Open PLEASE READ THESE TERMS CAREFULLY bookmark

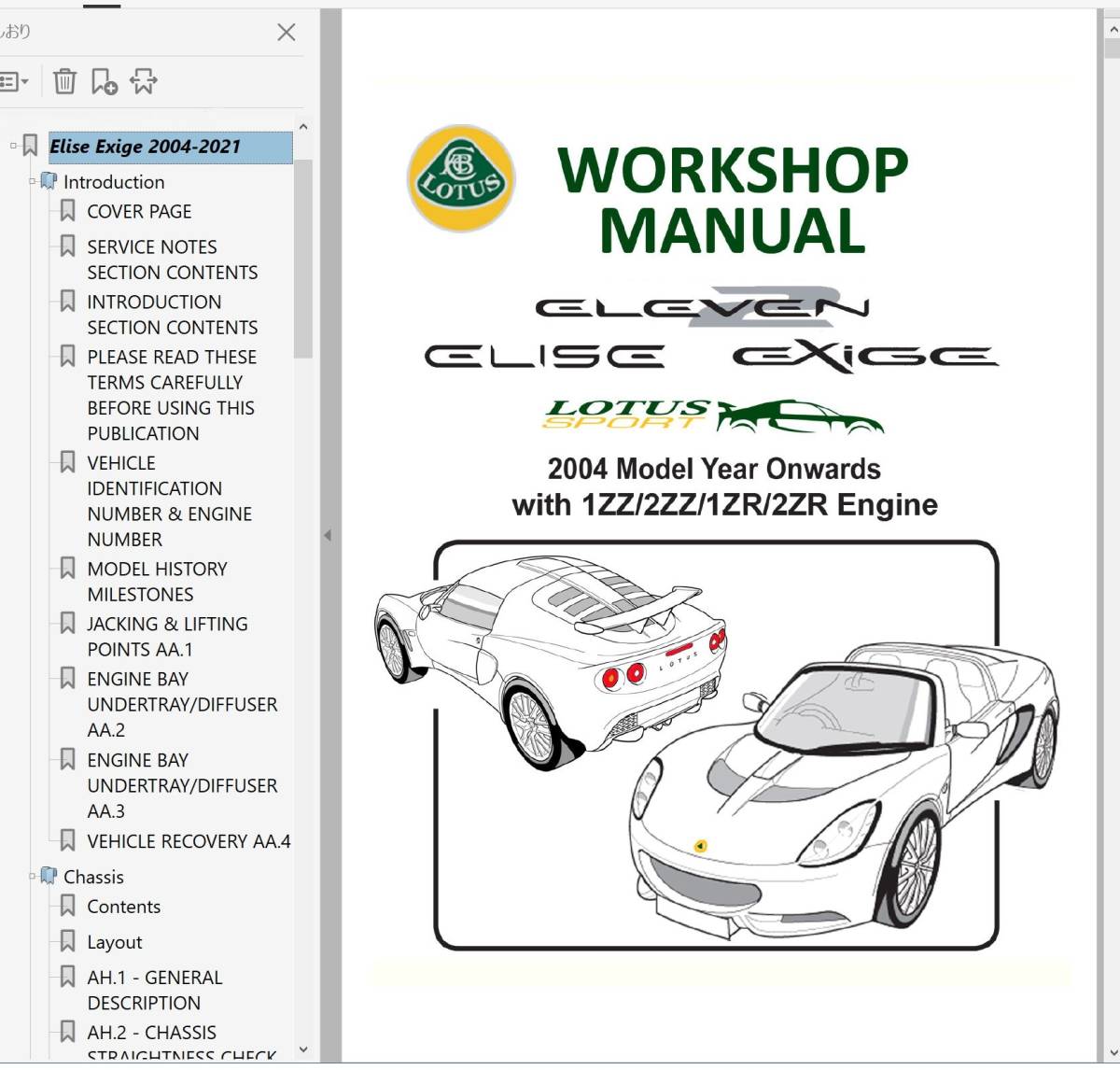click(x=171, y=395)
